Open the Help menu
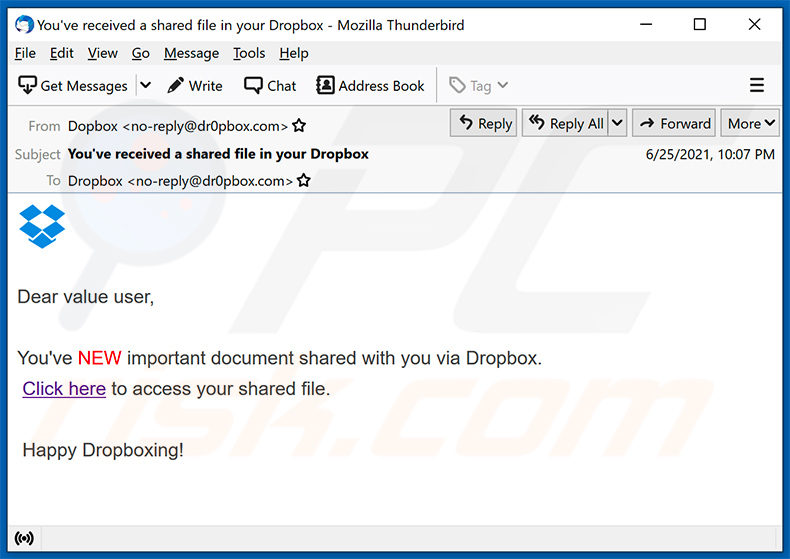This screenshot has height=559, width=790. (294, 53)
